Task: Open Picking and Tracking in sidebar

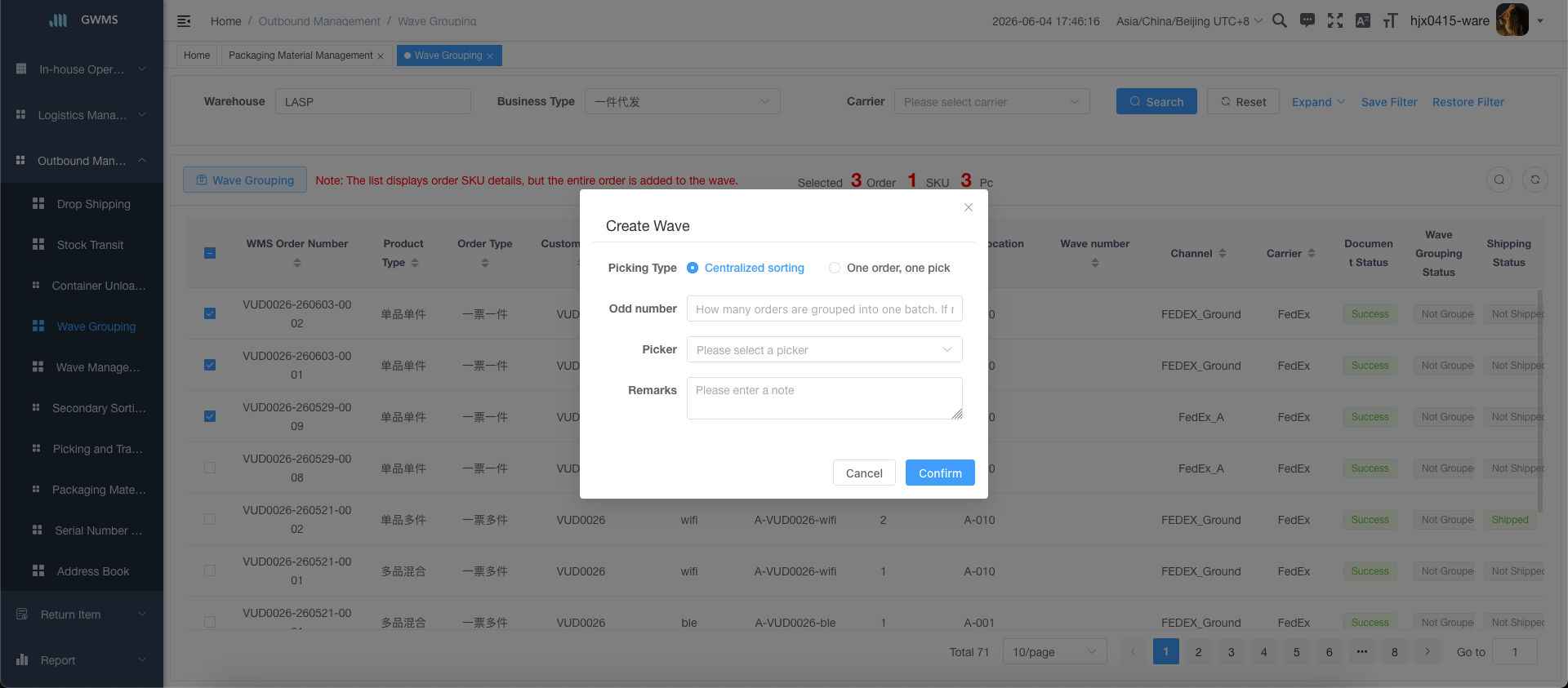Action: pyautogui.click(x=82, y=449)
